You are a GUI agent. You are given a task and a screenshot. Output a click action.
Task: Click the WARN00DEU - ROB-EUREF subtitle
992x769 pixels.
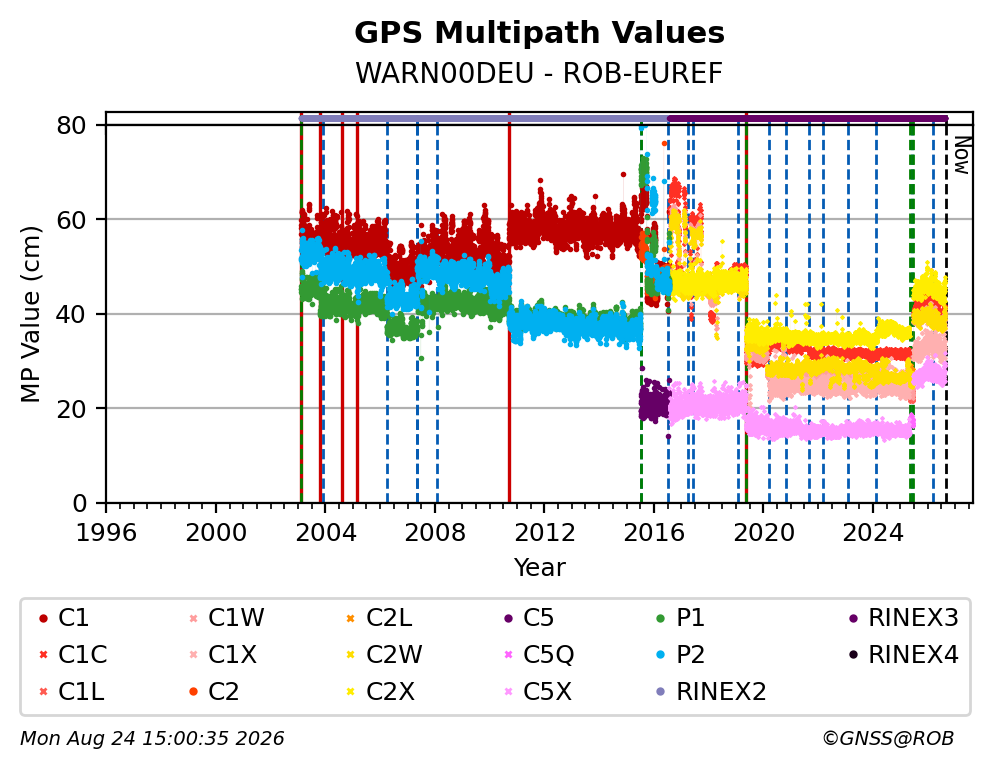539,73
